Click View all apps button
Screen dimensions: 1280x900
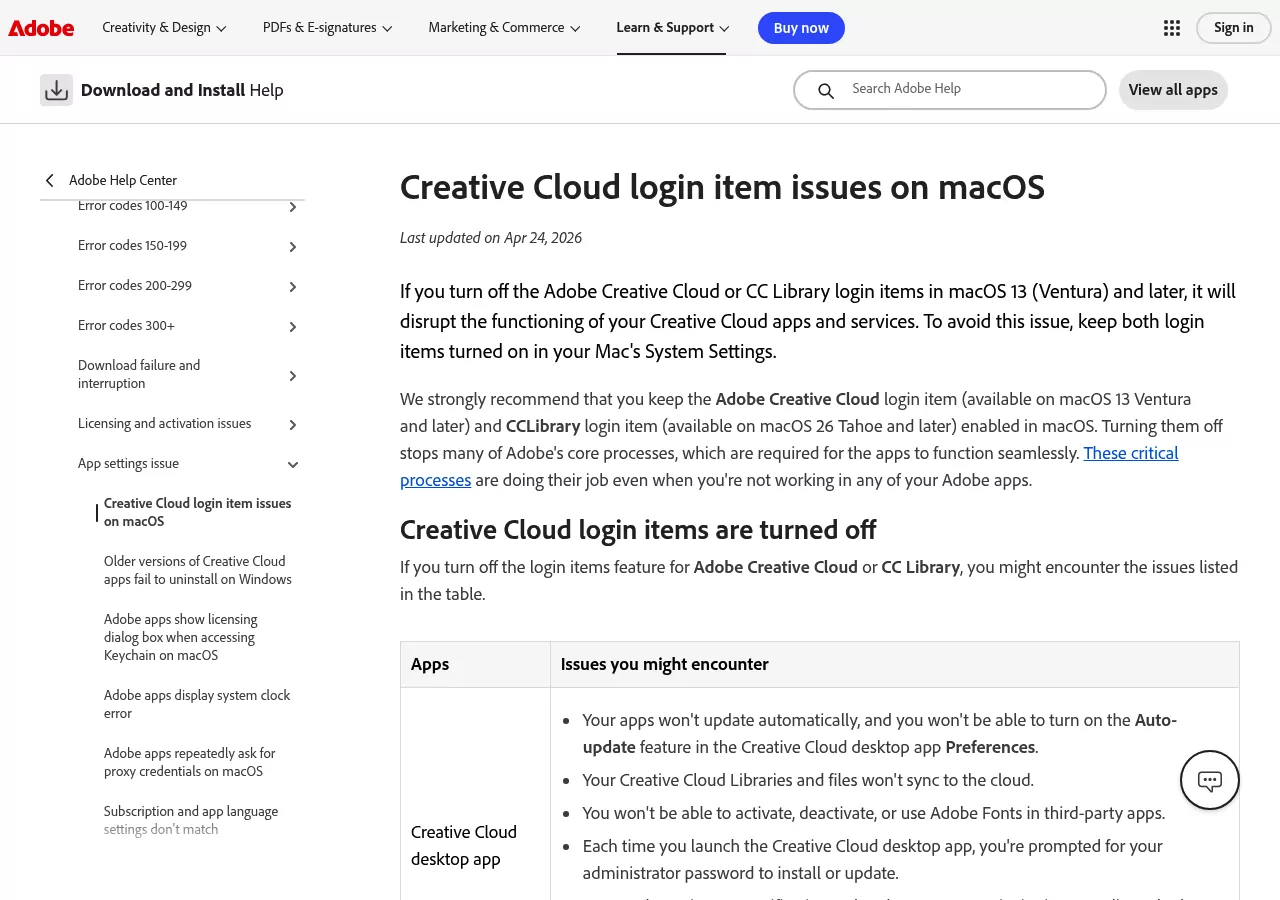click(1173, 90)
